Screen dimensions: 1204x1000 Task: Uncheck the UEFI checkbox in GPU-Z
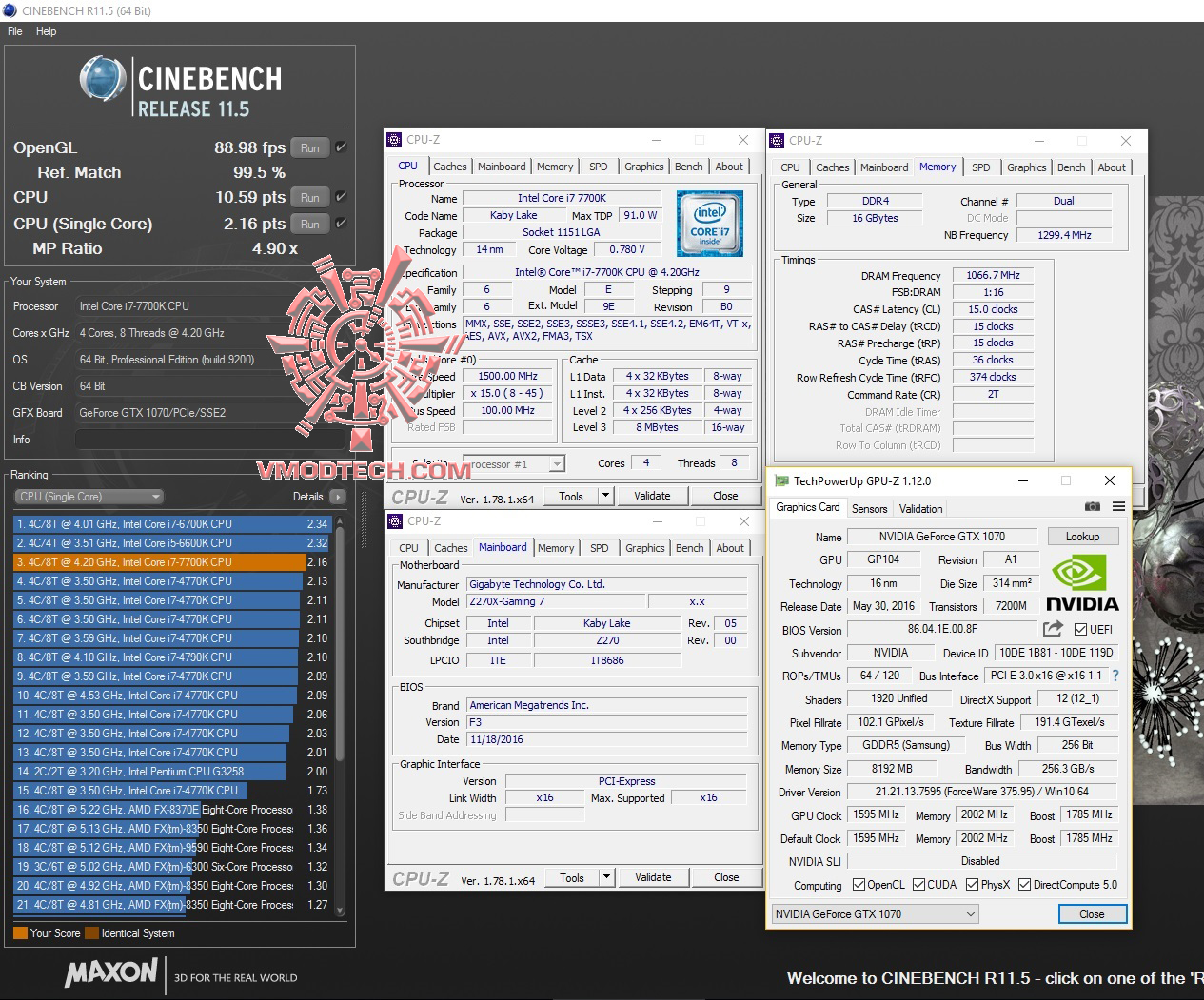1082,628
